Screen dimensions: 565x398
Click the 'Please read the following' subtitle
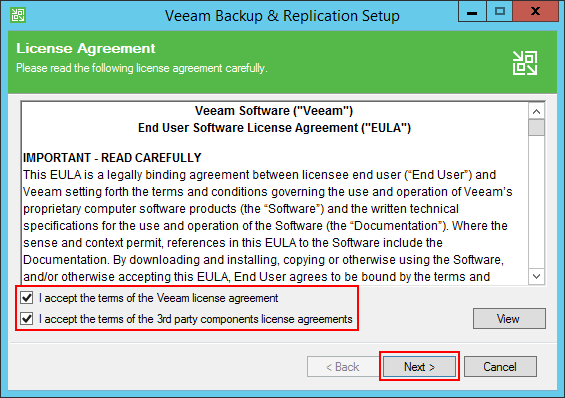[142, 68]
